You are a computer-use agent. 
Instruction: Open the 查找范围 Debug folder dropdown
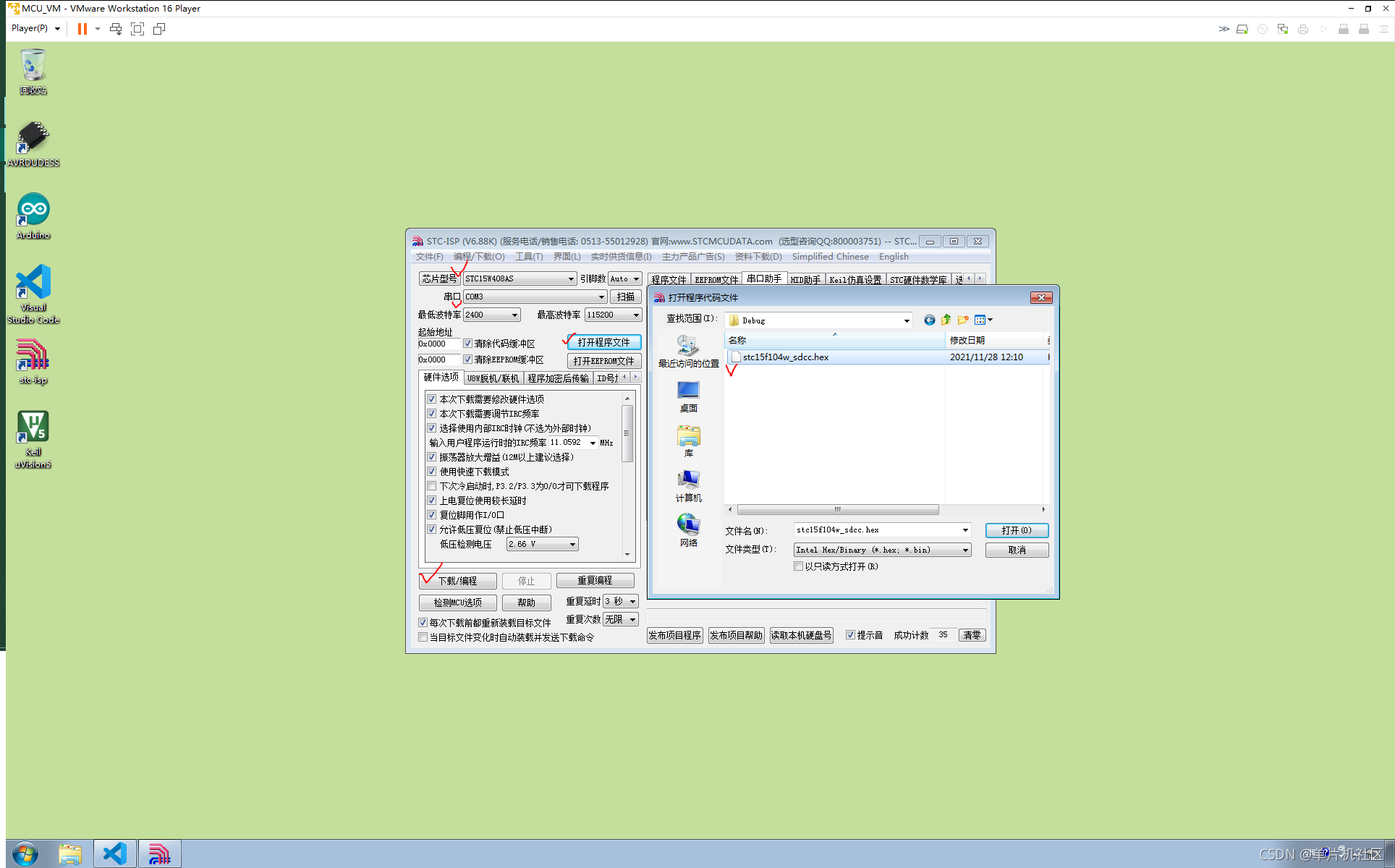coord(906,320)
